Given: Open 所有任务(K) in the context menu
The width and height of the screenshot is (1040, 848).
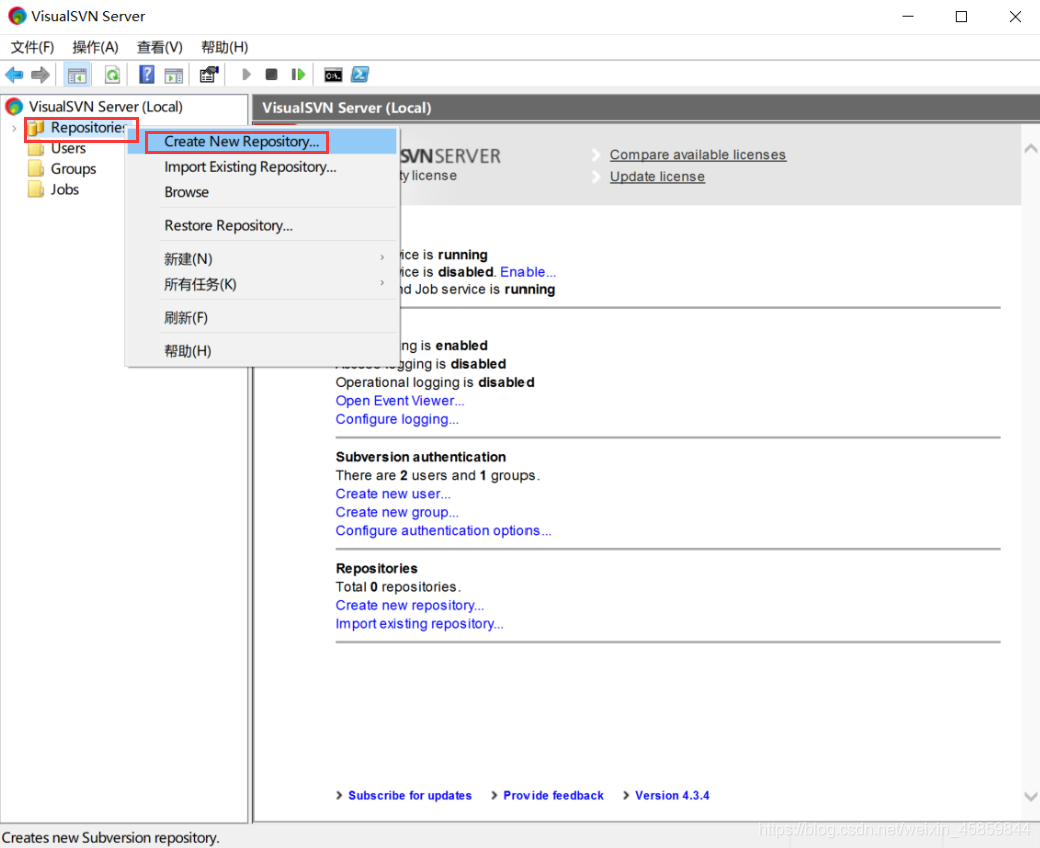Looking at the screenshot, I should (x=263, y=284).
